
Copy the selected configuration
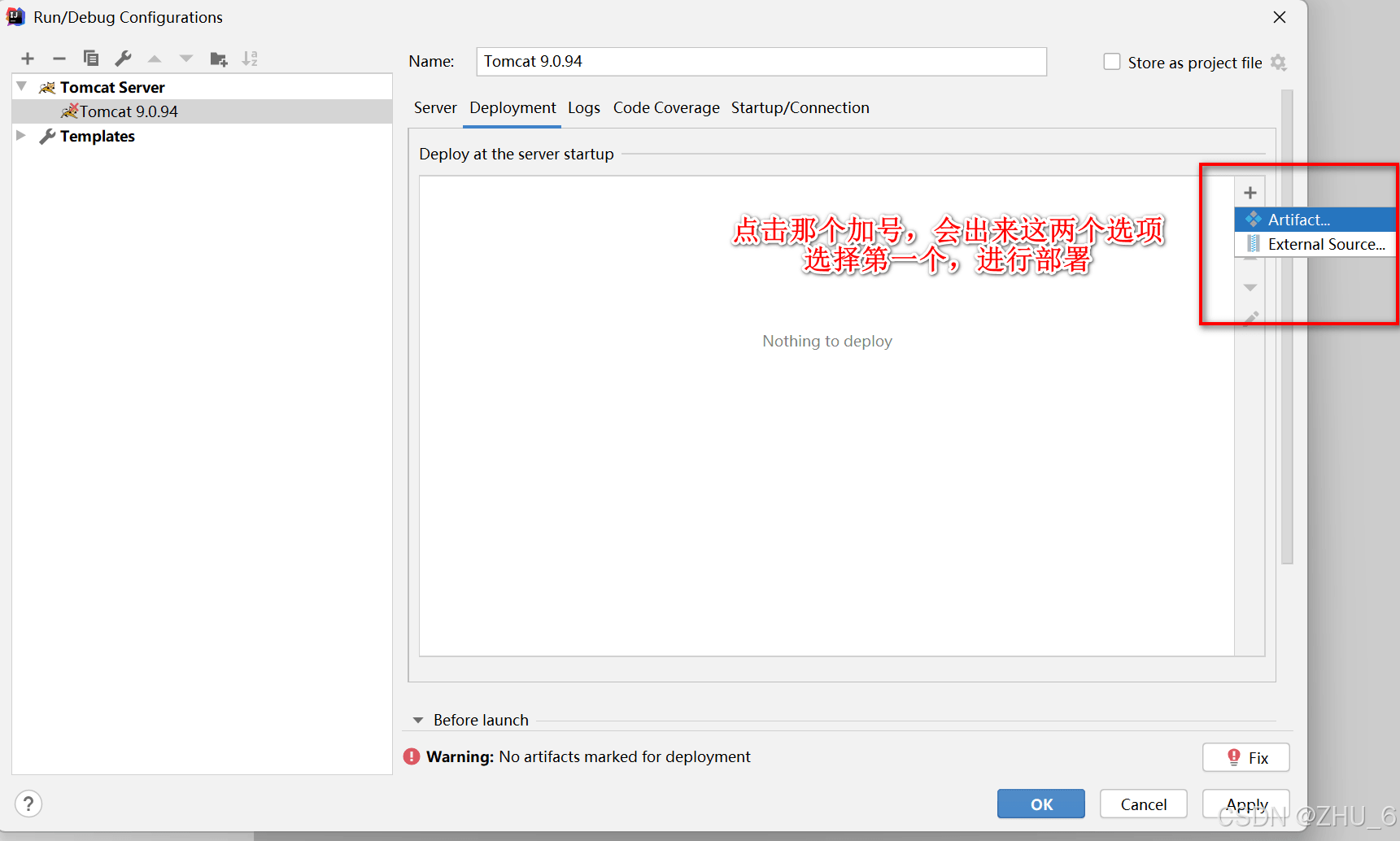(91, 59)
